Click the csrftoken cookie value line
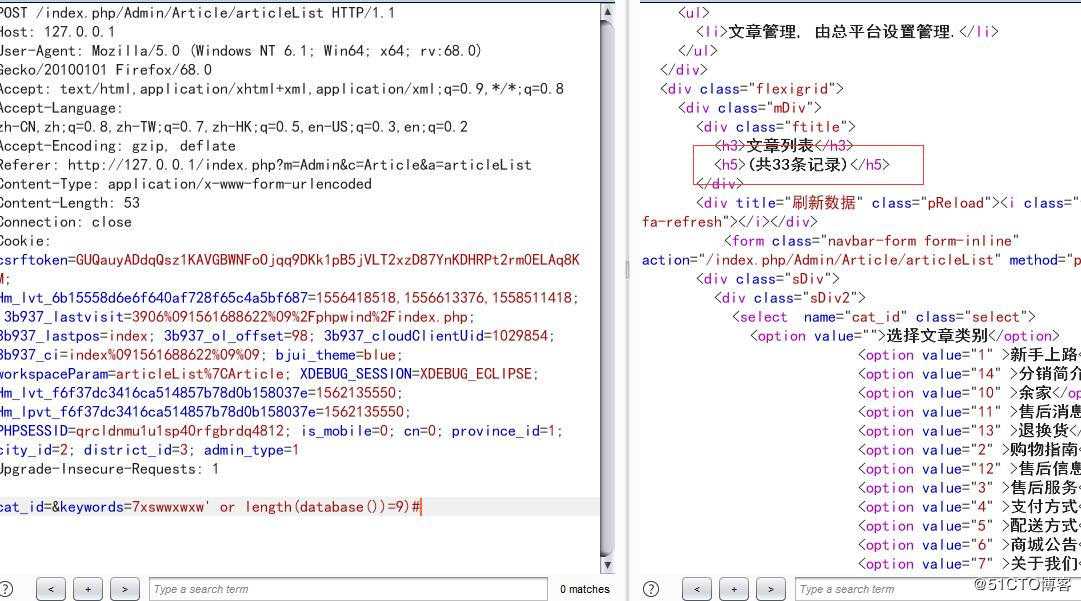 [x=290, y=260]
